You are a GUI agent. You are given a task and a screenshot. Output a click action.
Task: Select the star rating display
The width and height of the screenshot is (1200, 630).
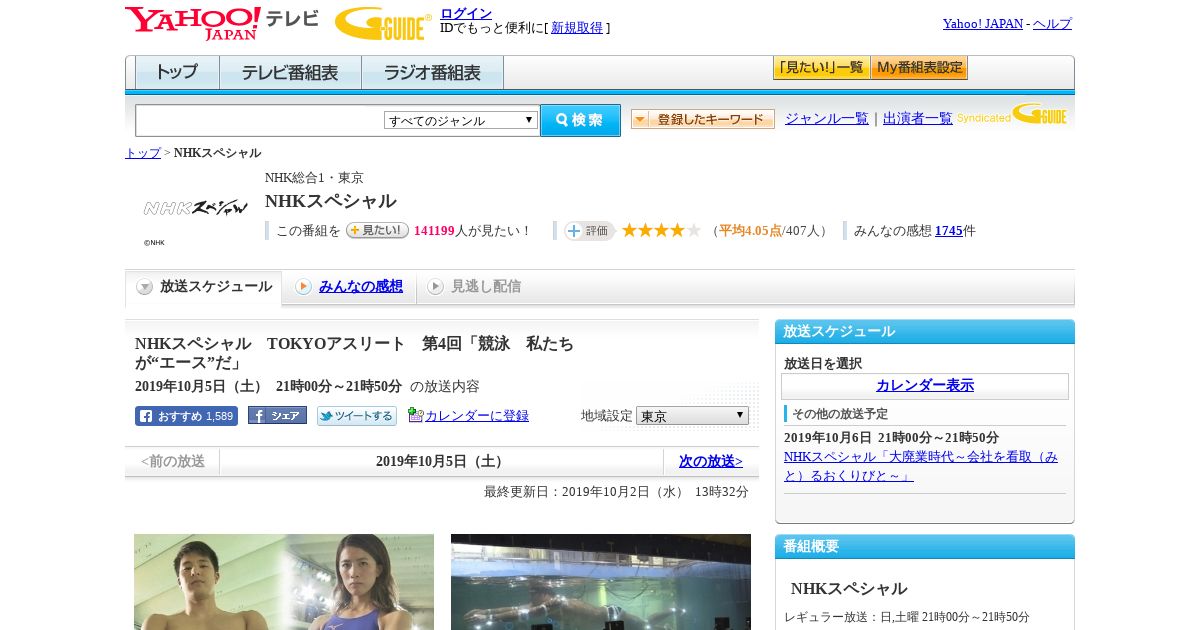pos(661,230)
